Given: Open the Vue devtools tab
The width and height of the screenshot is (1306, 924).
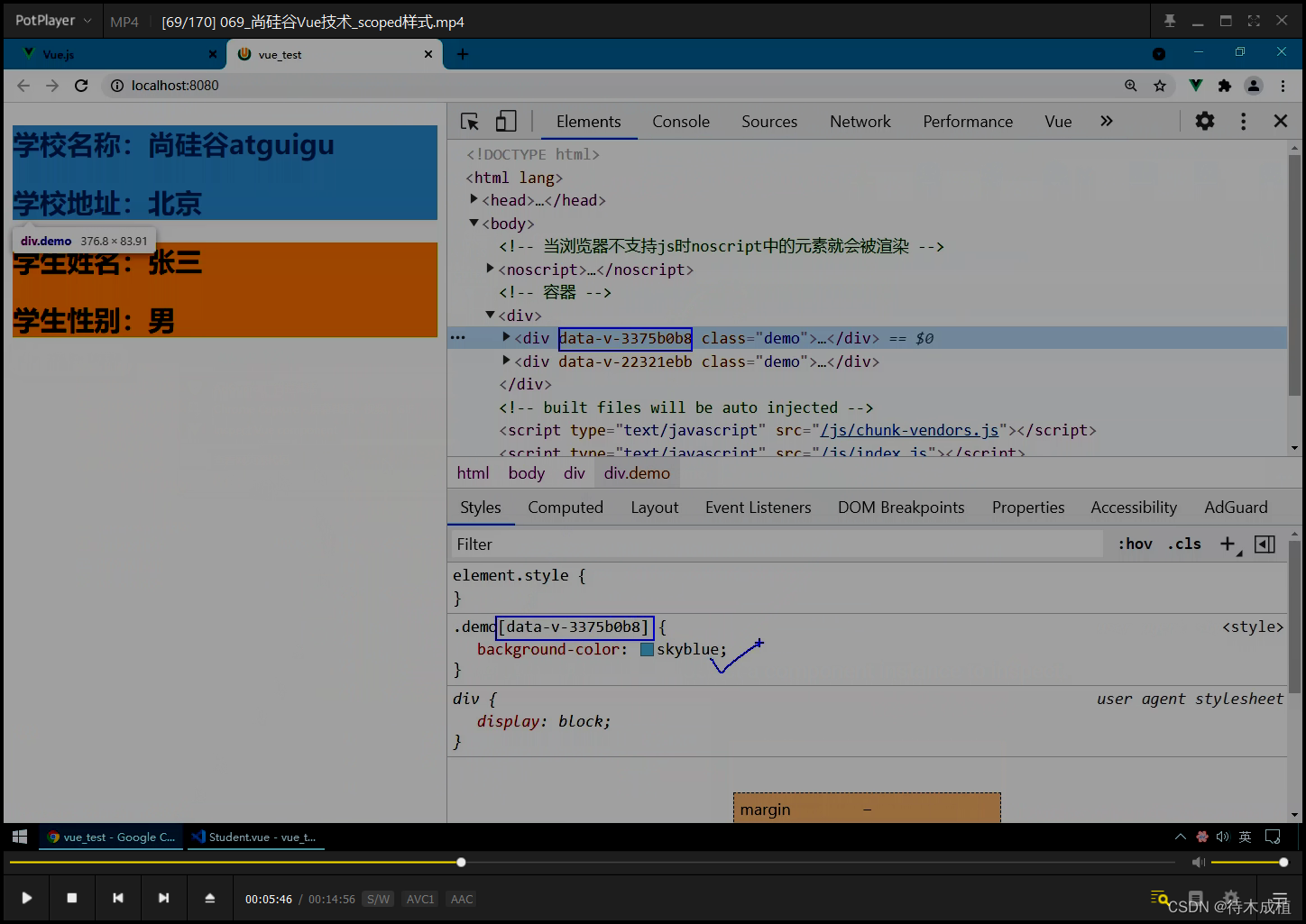Looking at the screenshot, I should click(1058, 122).
